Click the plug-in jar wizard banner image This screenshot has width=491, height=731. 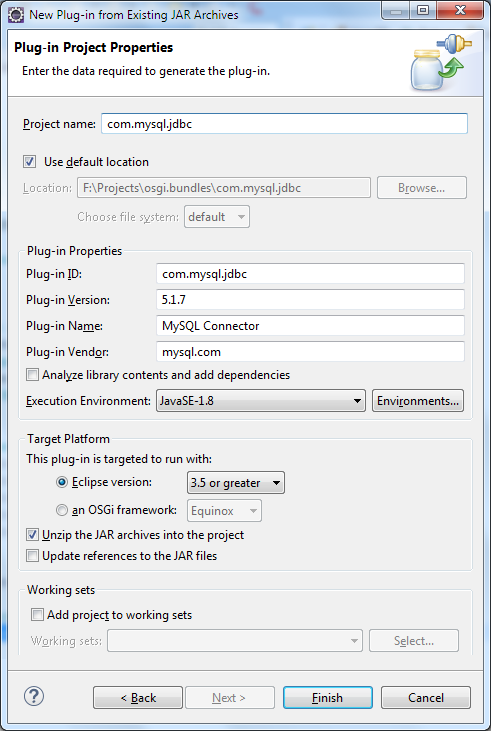[441, 62]
